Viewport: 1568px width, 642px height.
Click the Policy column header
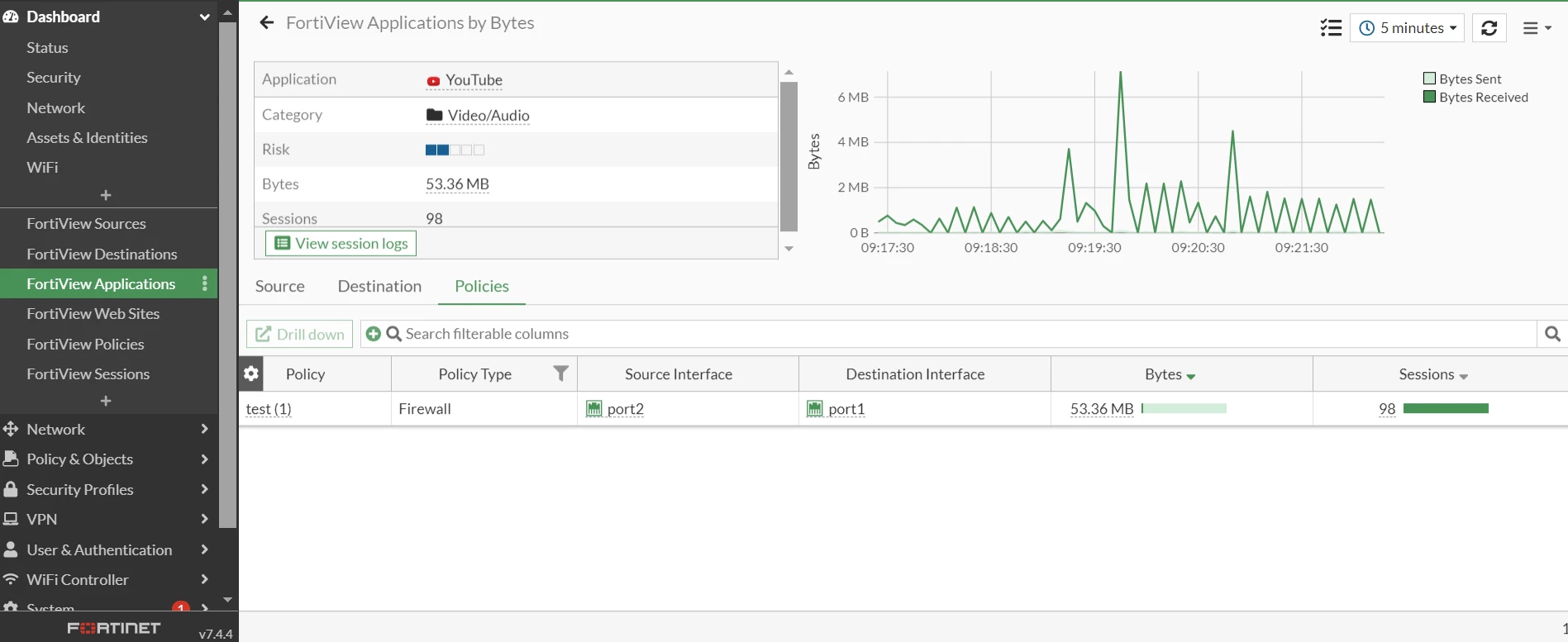click(x=305, y=373)
